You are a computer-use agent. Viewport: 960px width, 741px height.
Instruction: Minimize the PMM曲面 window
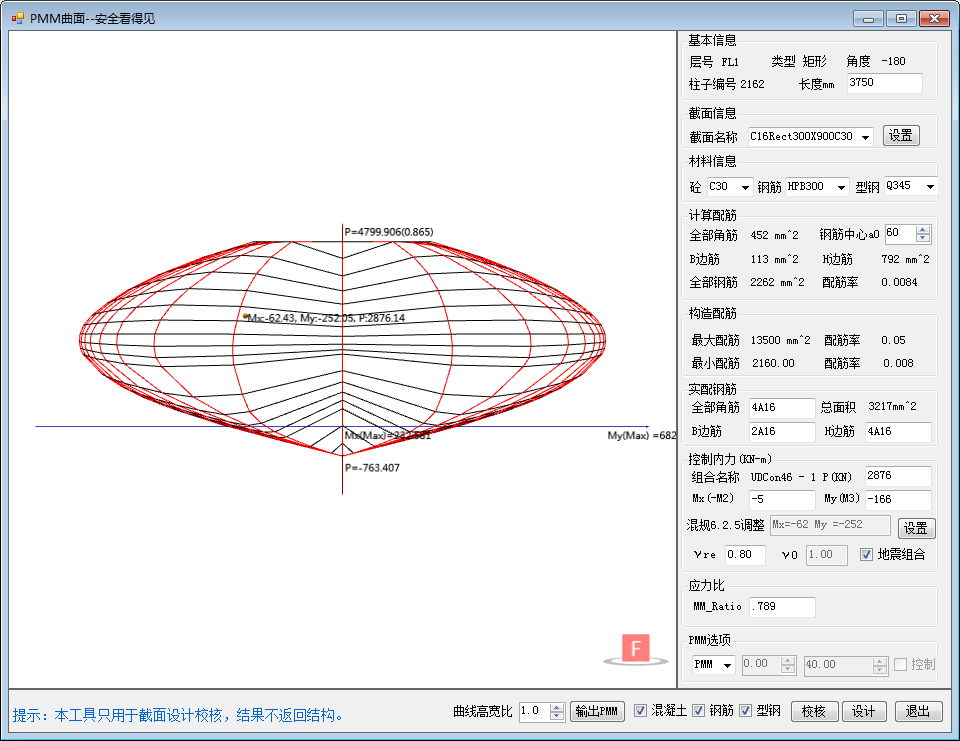[x=868, y=18]
